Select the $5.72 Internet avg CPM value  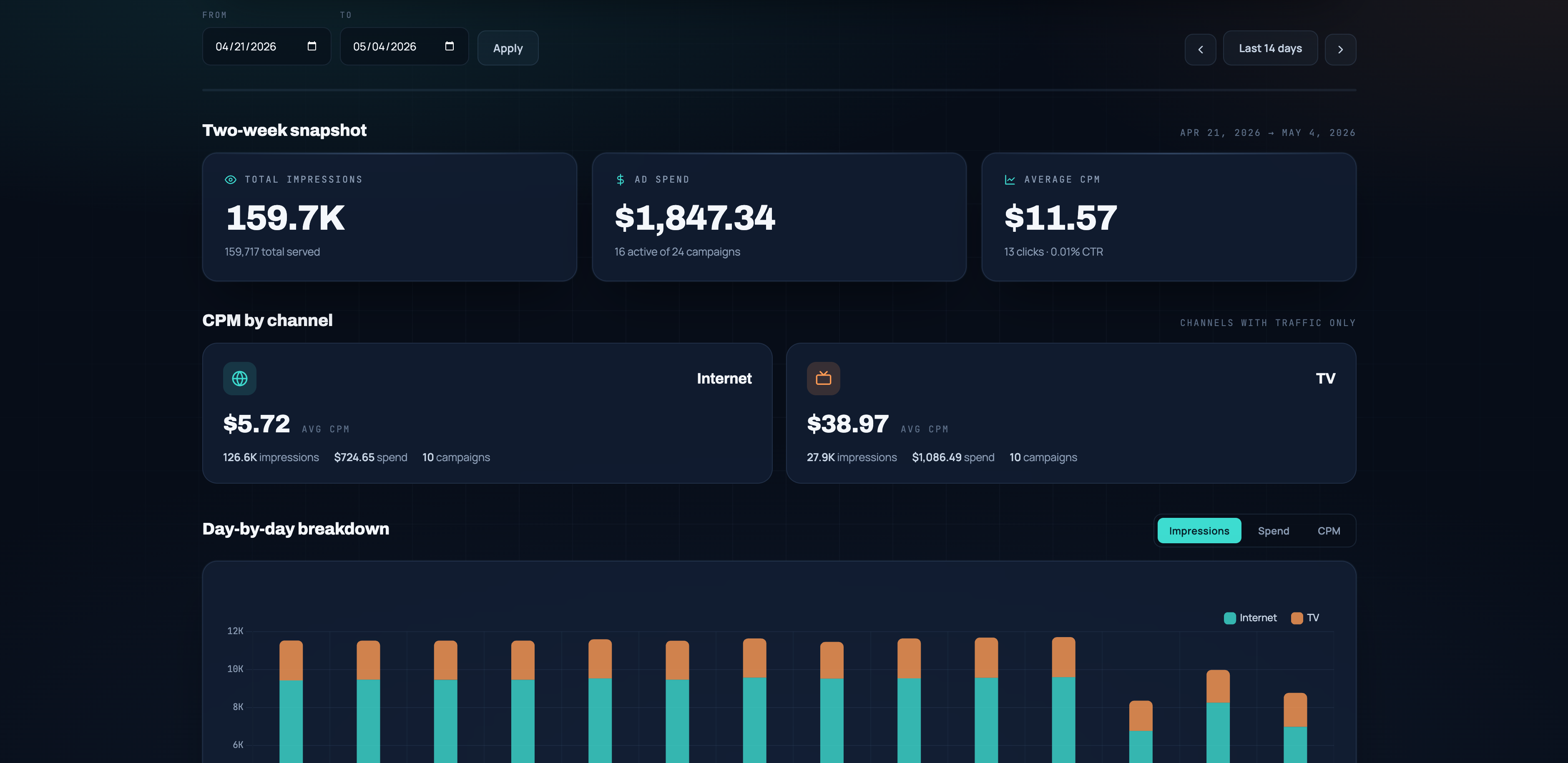click(x=256, y=424)
